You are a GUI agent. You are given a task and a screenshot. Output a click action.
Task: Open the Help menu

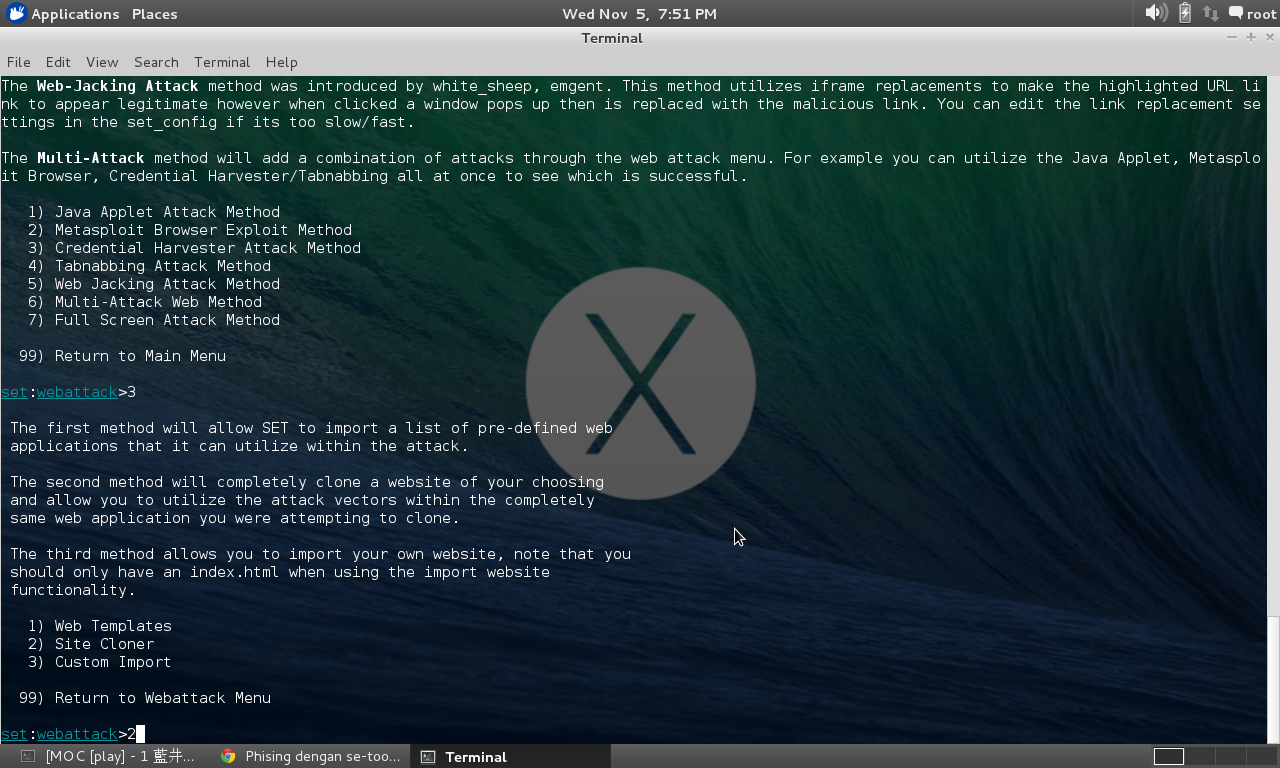tap(281, 62)
